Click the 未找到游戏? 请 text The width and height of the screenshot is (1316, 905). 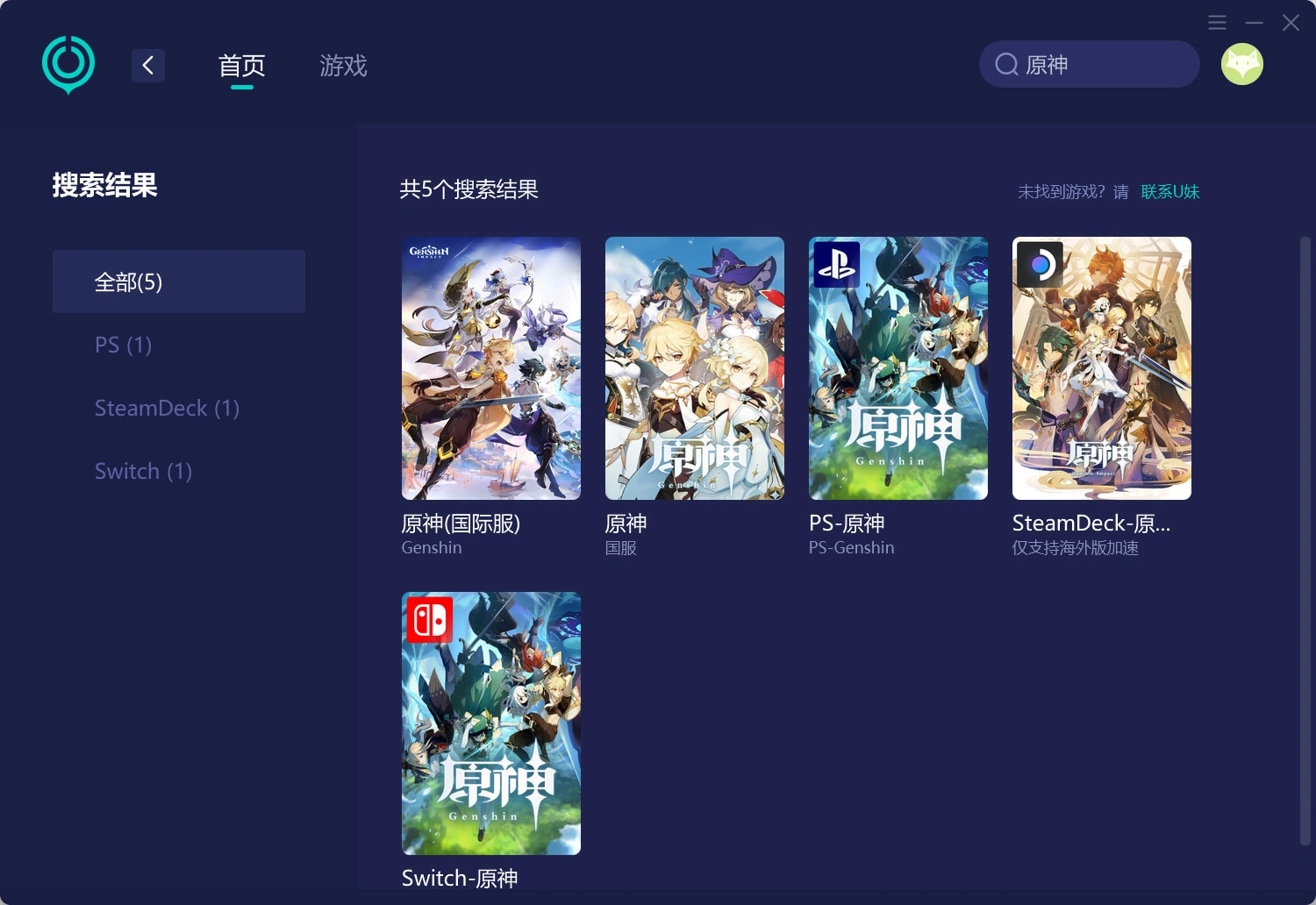(1073, 192)
